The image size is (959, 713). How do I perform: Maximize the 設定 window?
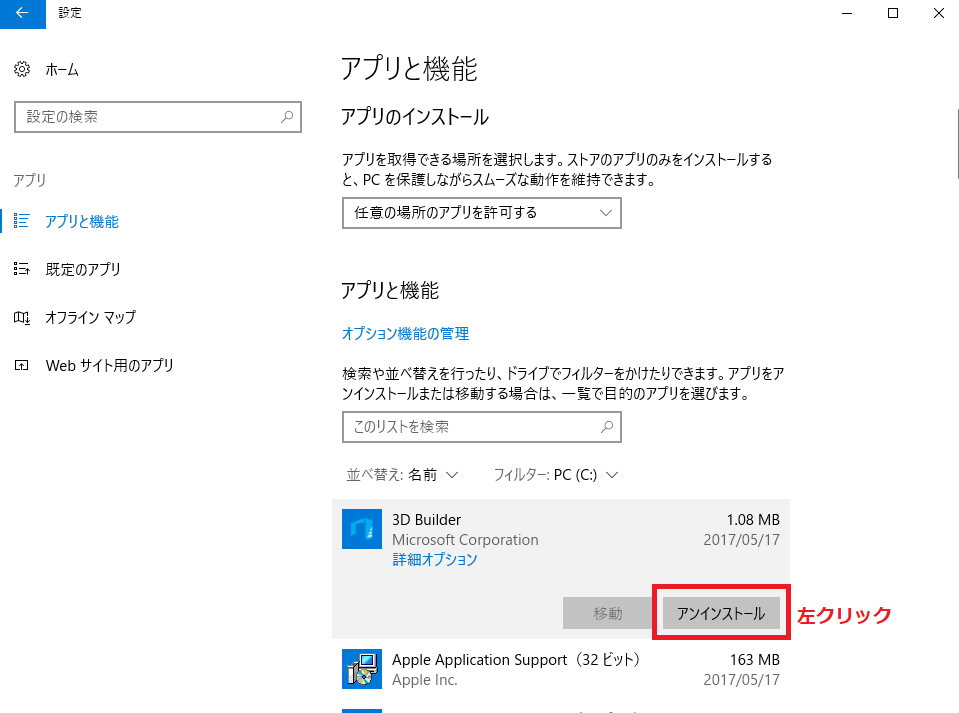[x=893, y=13]
